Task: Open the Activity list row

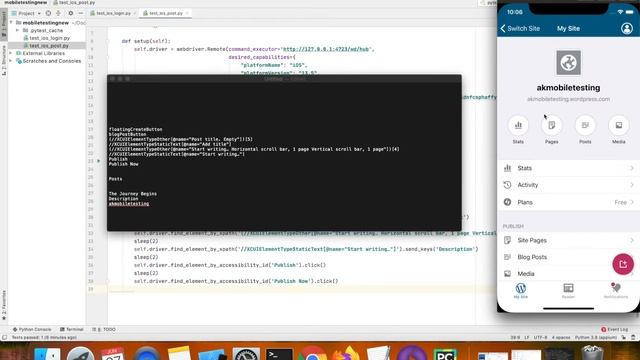Action: [568, 185]
